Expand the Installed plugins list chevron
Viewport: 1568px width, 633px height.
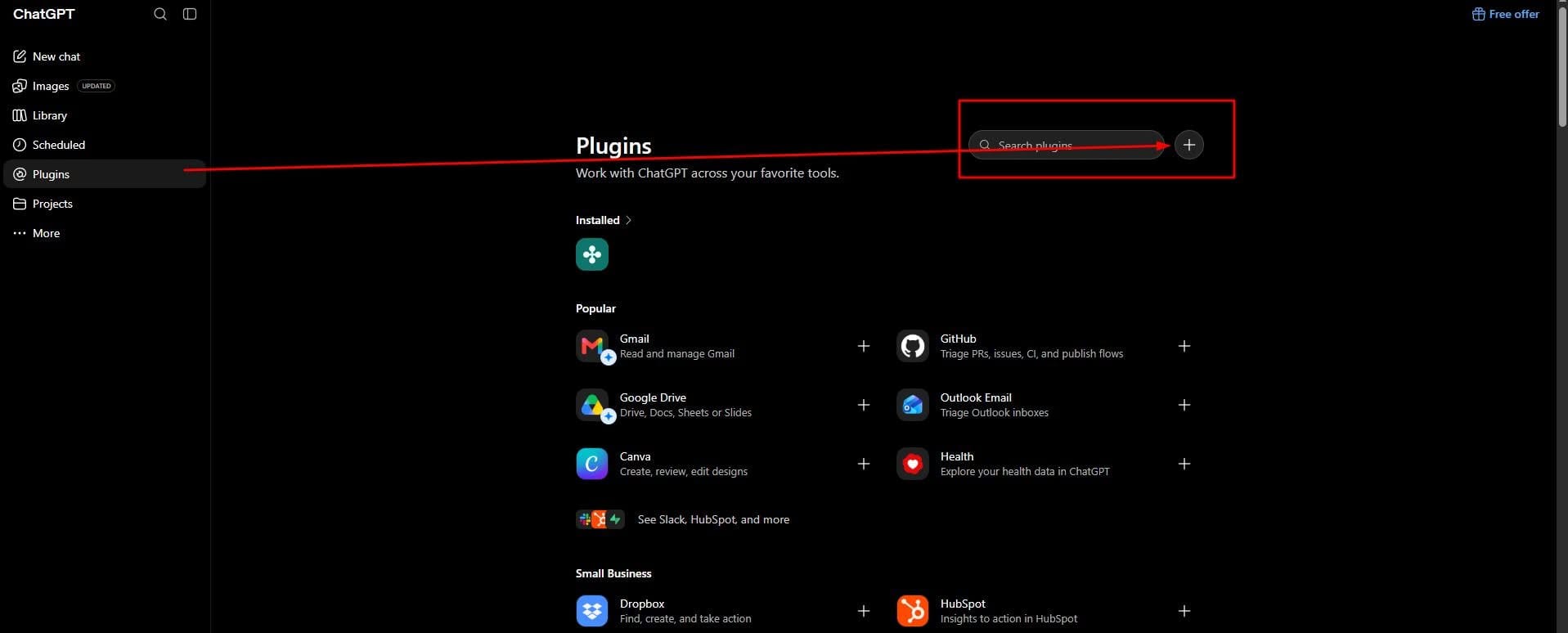coord(628,220)
